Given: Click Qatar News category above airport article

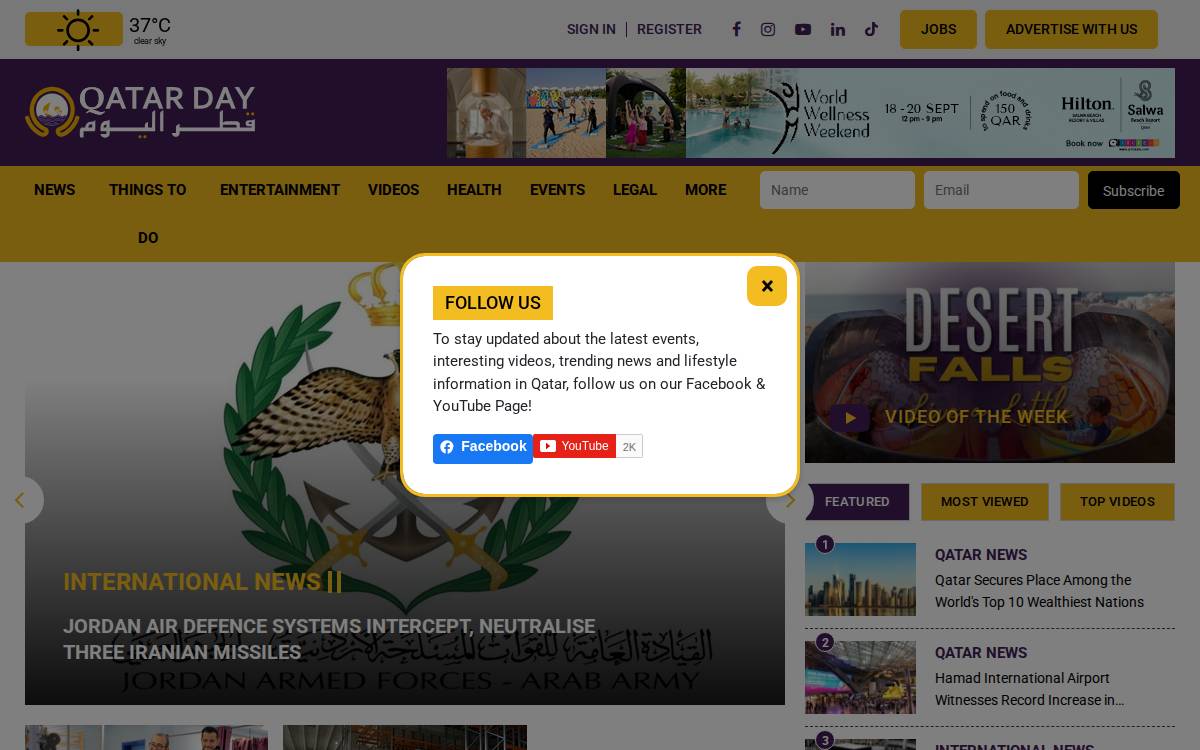Looking at the screenshot, I should coord(981,653).
